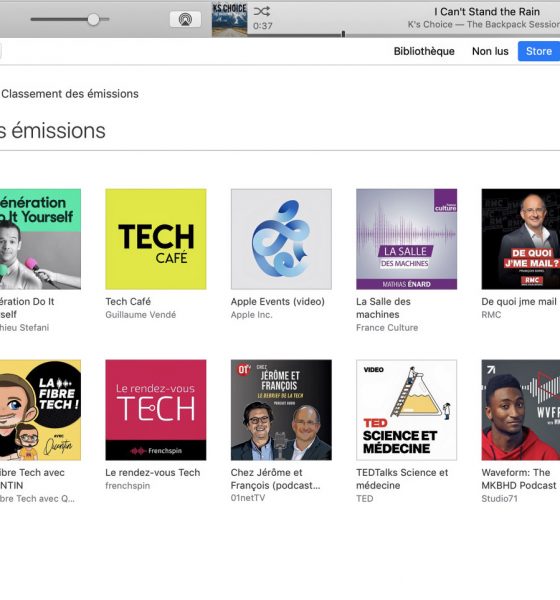This screenshot has height=600, width=560.
Task: Click the playback progress bar marker
Action: [343, 34]
